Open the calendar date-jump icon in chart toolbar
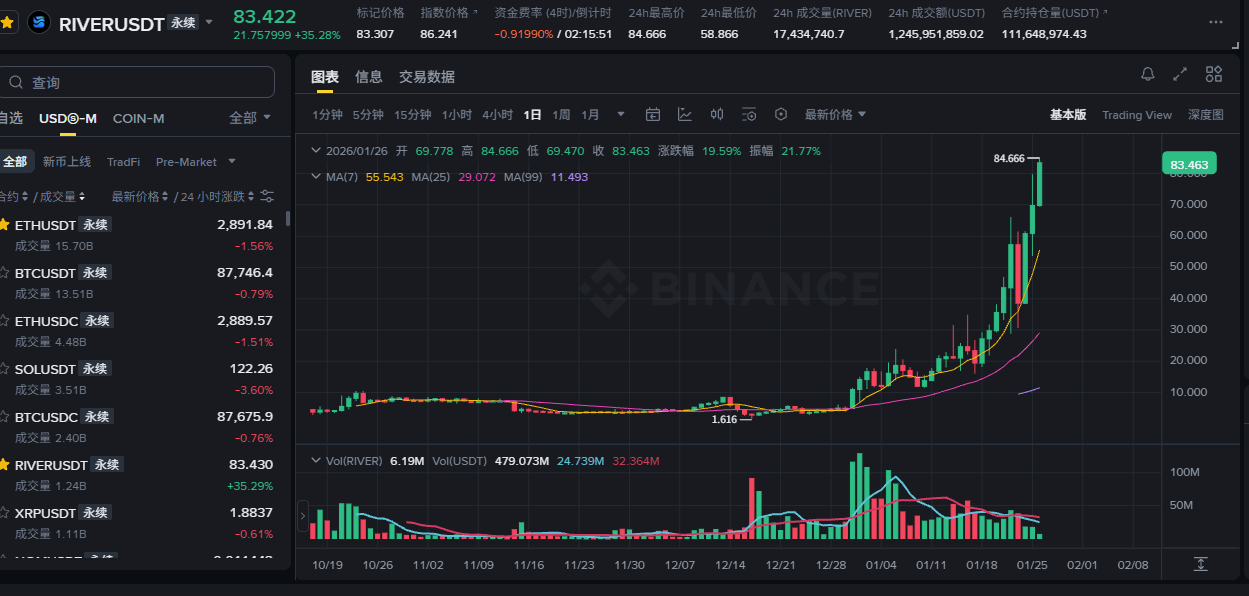 (653, 114)
